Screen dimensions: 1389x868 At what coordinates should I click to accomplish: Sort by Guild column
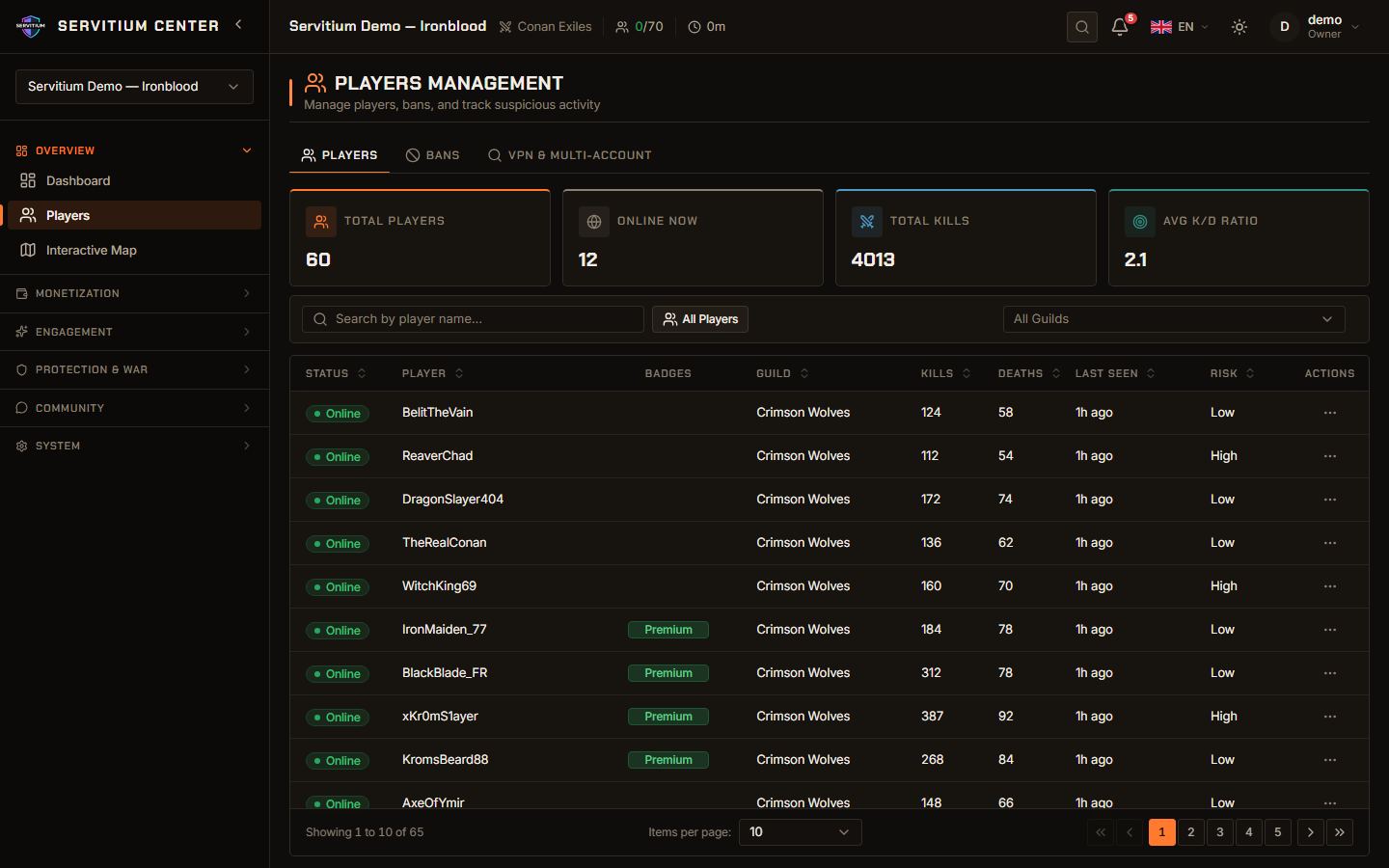pyautogui.click(x=782, y=373)
